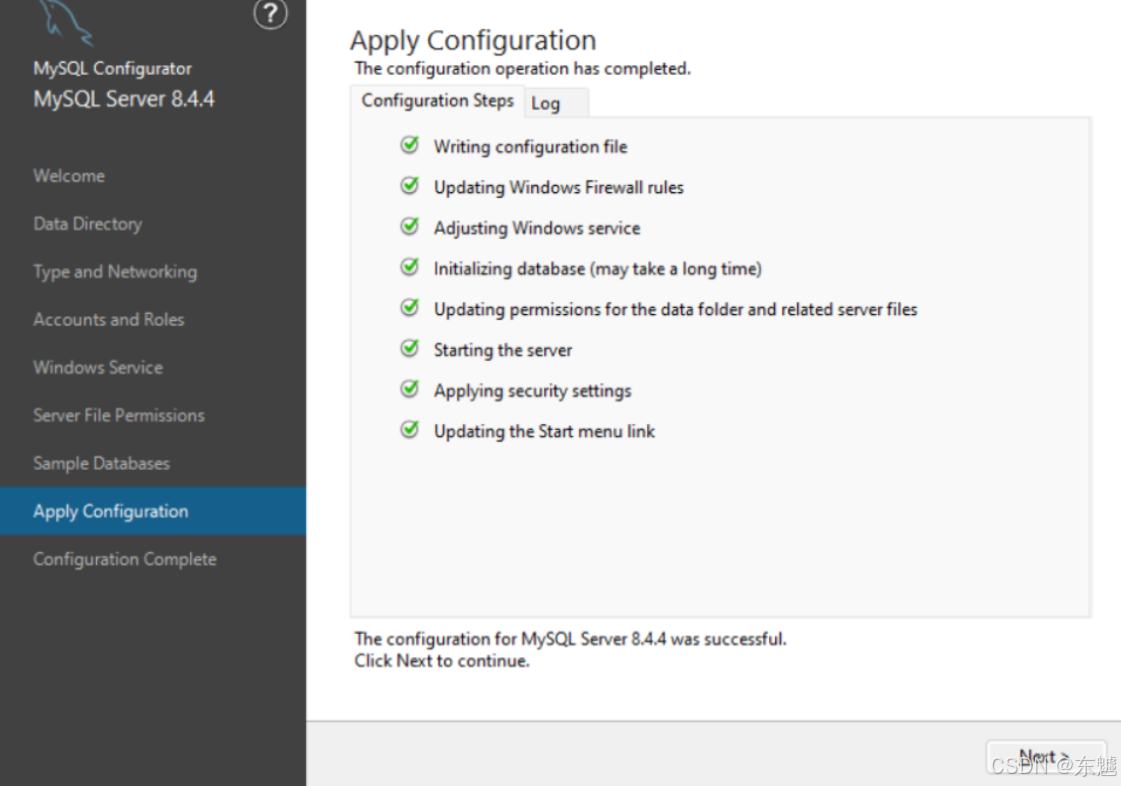Click 'Updating permissions for the data folder' text
The image size is (1121, 786).
tap(676, 309)
